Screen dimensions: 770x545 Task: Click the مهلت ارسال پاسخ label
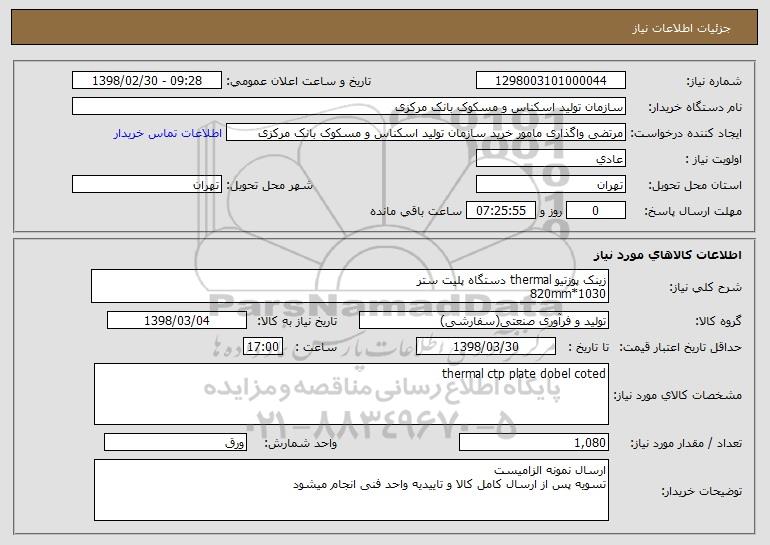693,211
